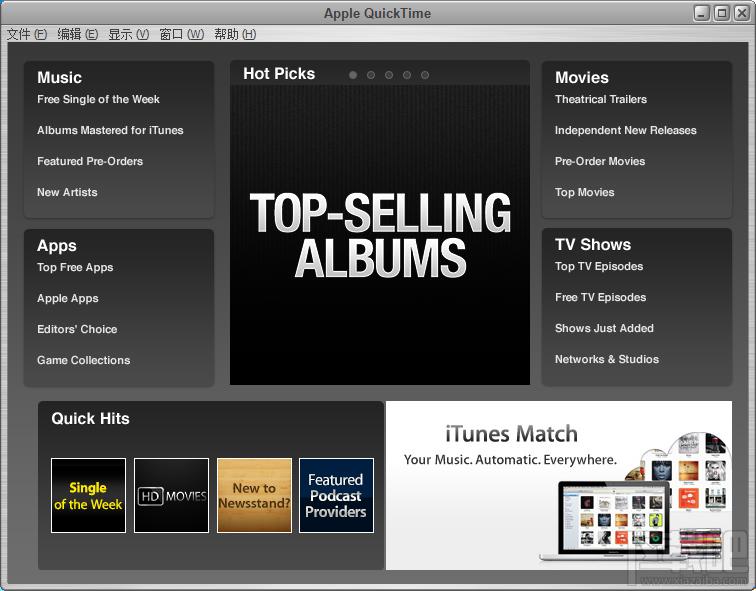The image size is (756, 591).
Task: Open Editors' Choice link
Action: (77, 329)
